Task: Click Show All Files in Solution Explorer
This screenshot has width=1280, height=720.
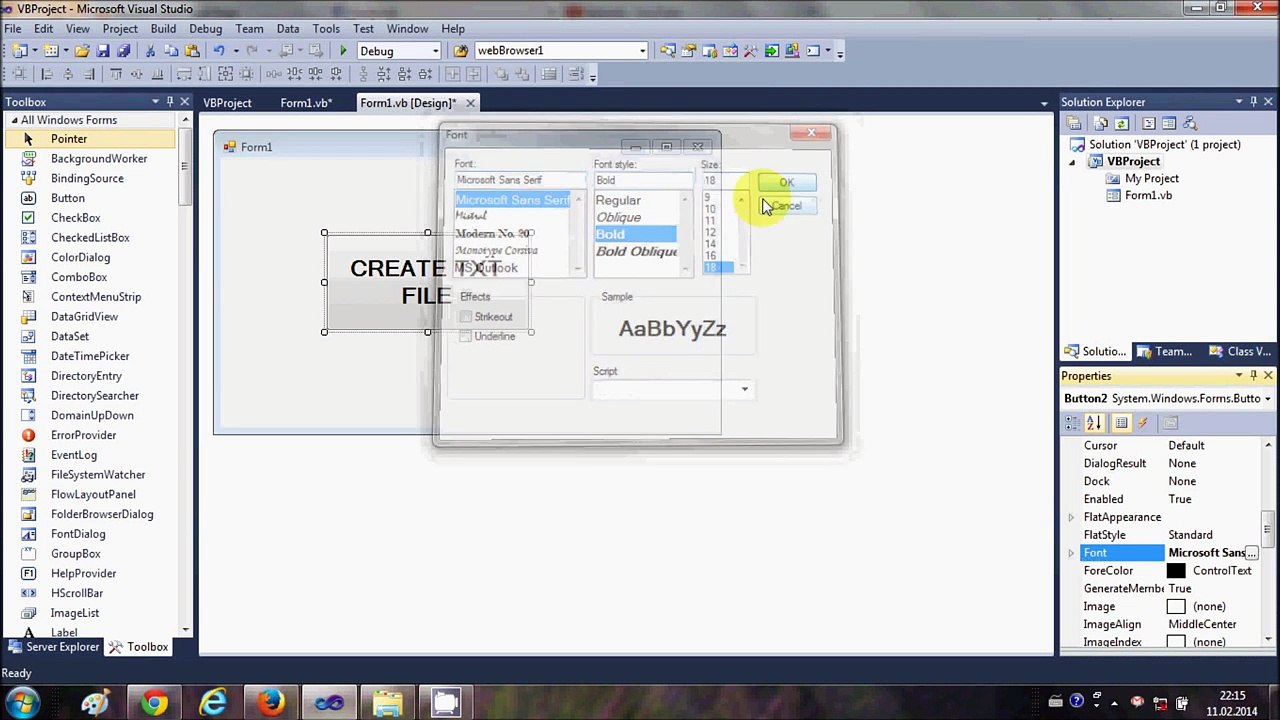Action: point(1101,123)
